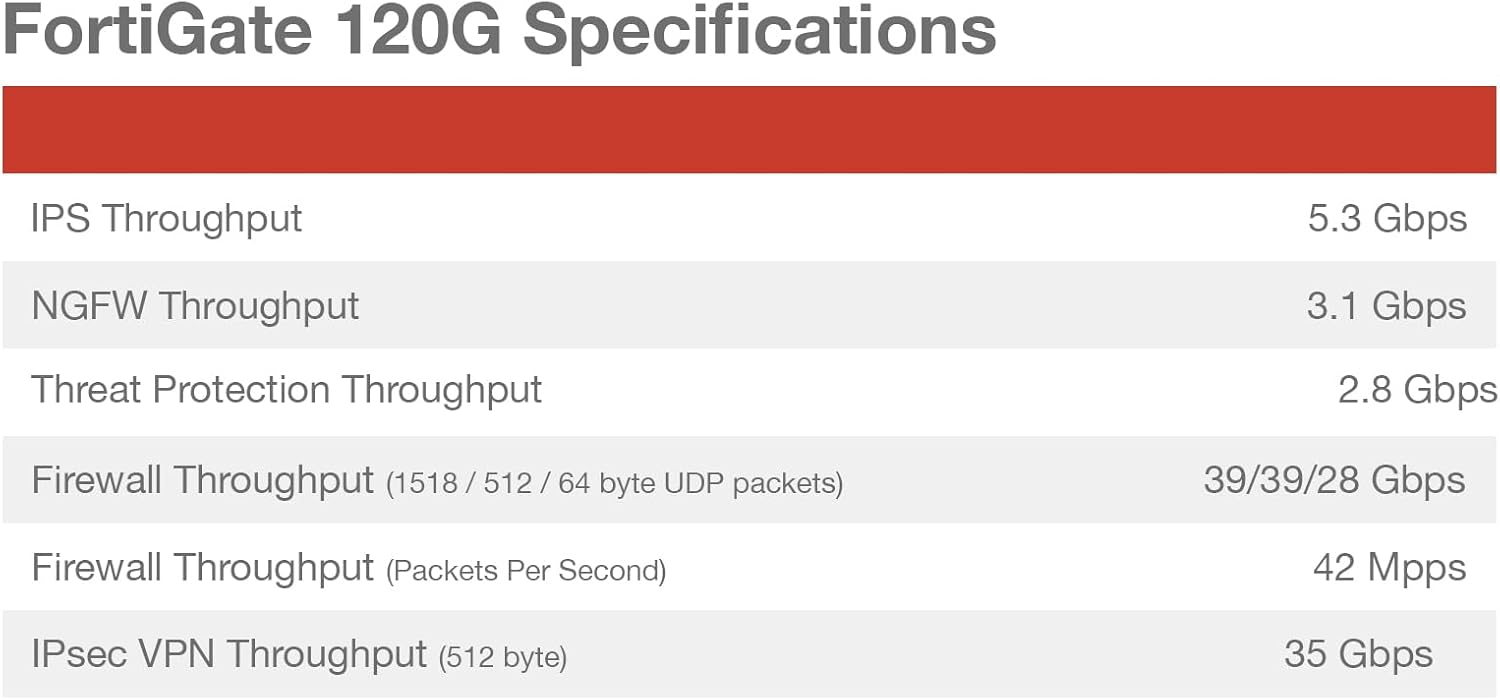Click the Firewall Throughput label in the UDP packets row
Image resolution: width=1500 pixels, height=700 pixels.
coord(203,480)
